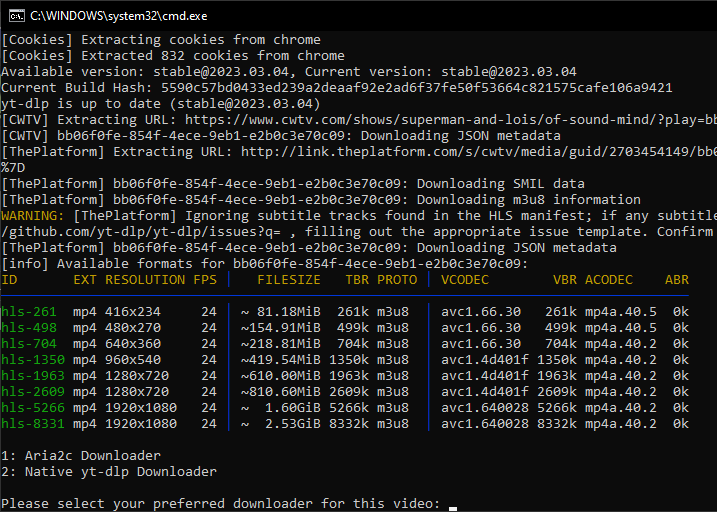Click the hls-1963 format ID
The image size is (717, 512).
[33, 376]
